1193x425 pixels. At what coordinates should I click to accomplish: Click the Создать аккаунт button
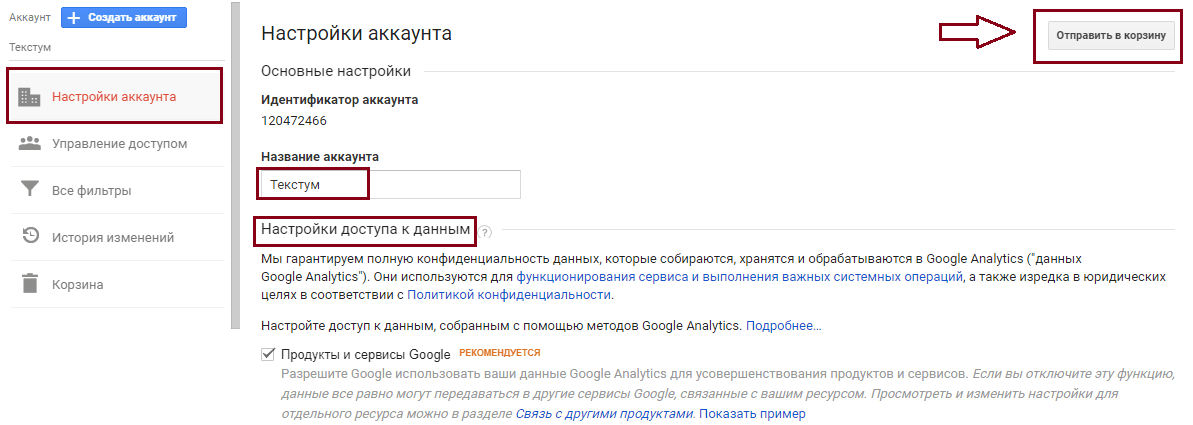click(124, 17)
